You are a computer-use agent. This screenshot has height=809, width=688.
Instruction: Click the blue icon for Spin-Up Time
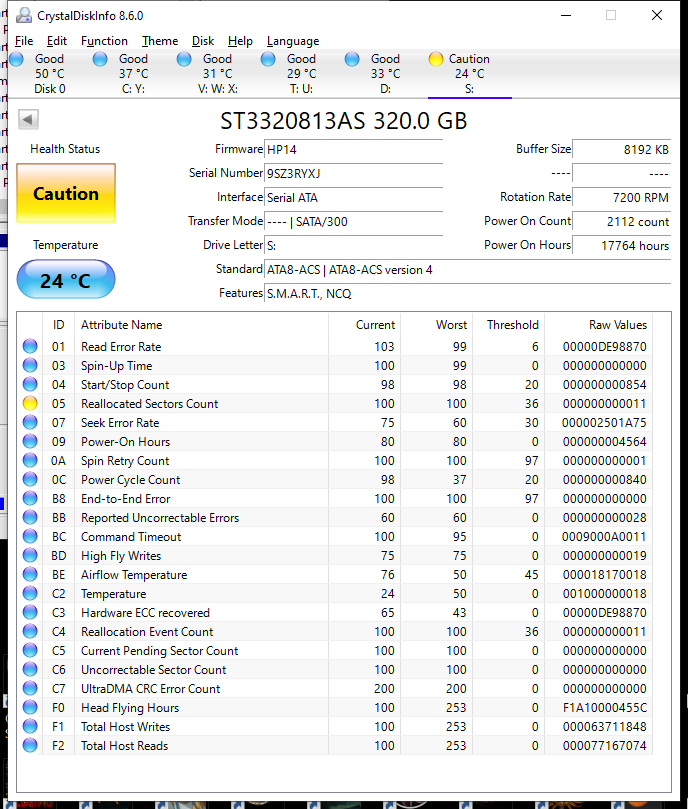click(x=30, y=365)
